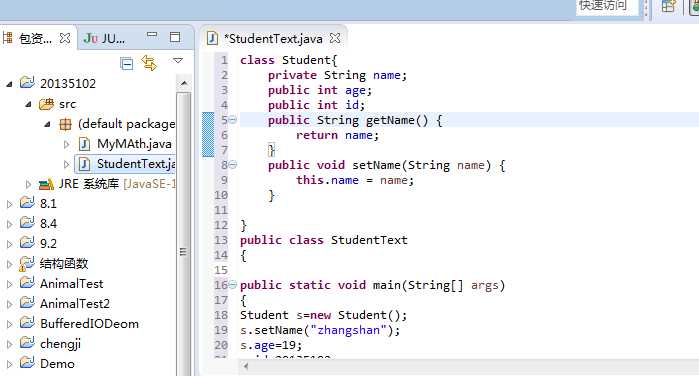Viewport: 699px width, 376px height.
Task: Click the src package folder icon
Action: [x=46, y=104]
